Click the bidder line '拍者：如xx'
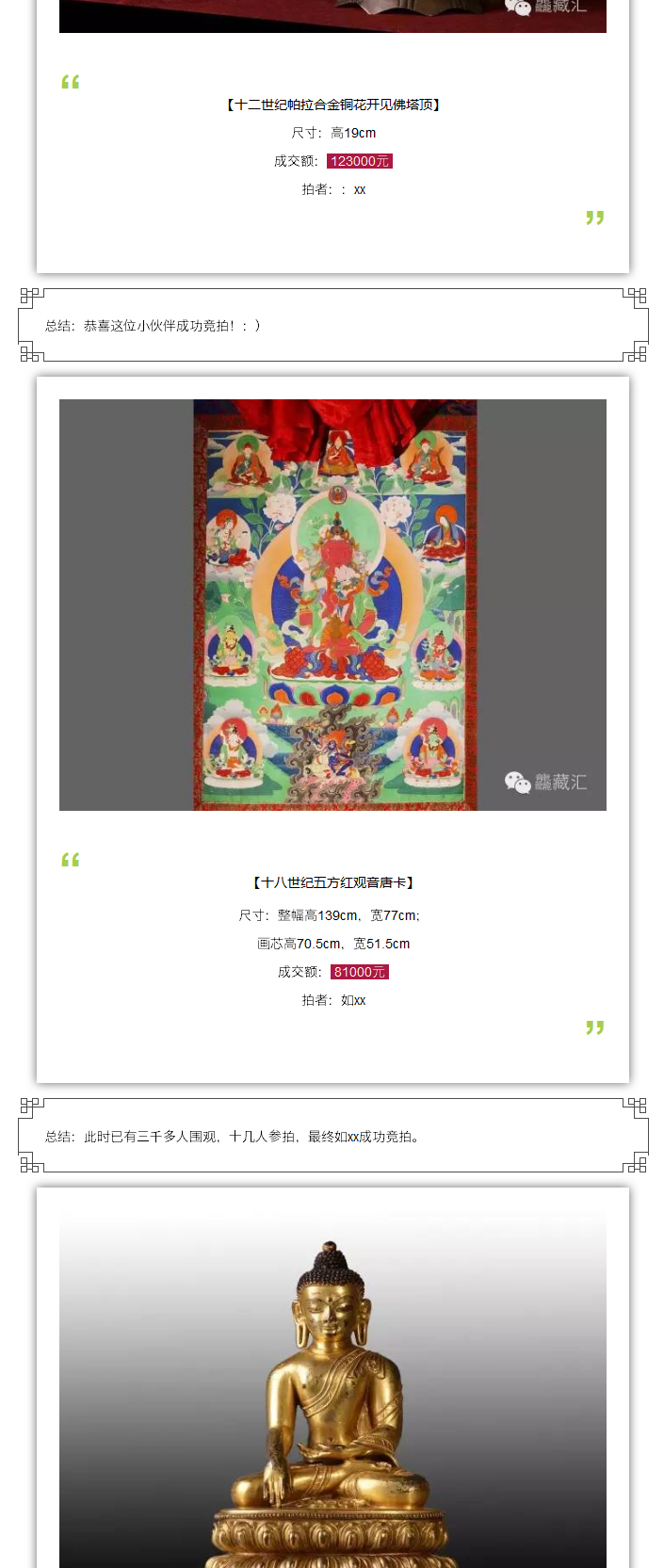Viewport: 664px width, 1568px height. [x=333, y=1000]
